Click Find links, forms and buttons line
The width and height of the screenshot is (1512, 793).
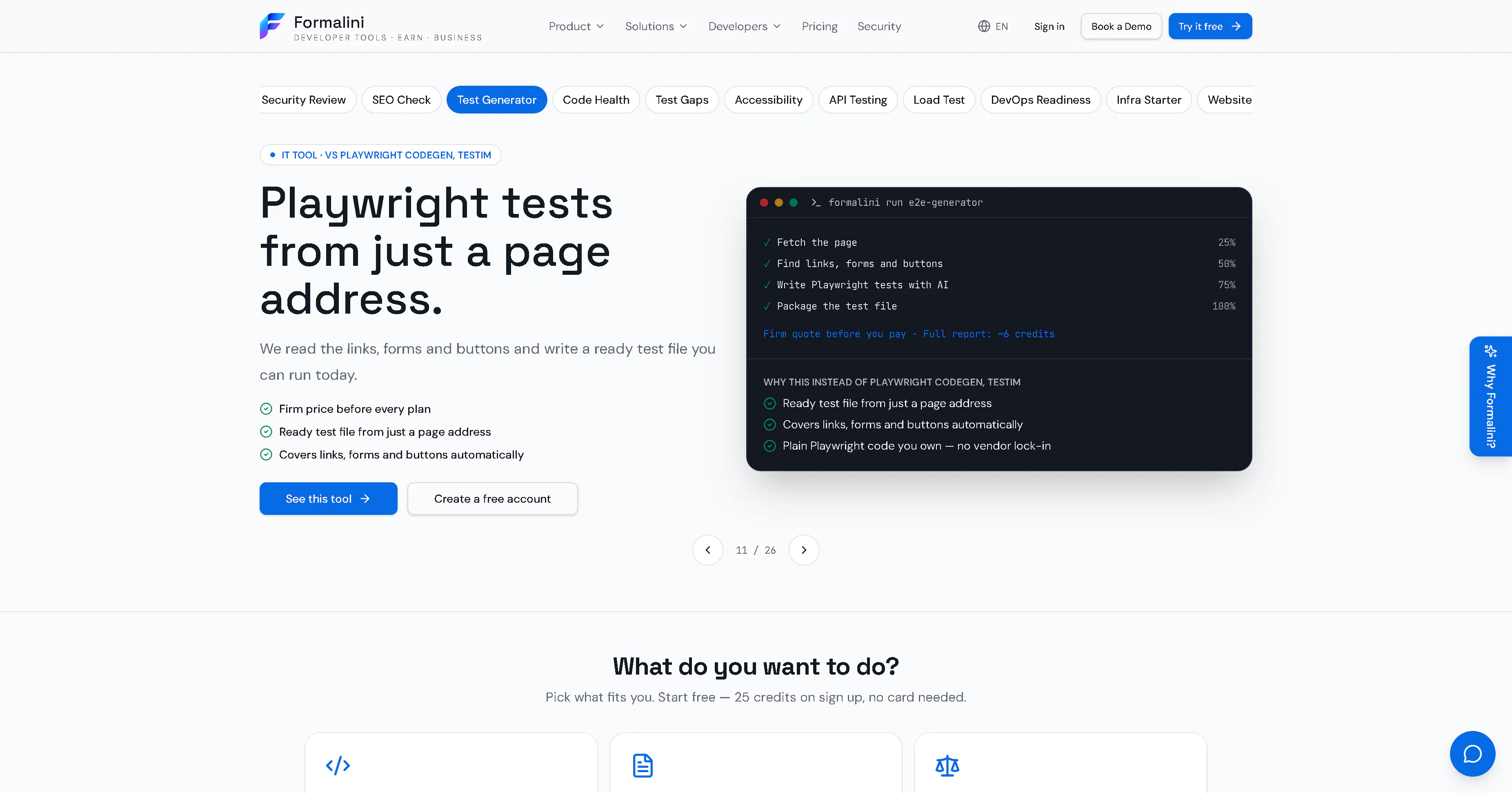859,264
